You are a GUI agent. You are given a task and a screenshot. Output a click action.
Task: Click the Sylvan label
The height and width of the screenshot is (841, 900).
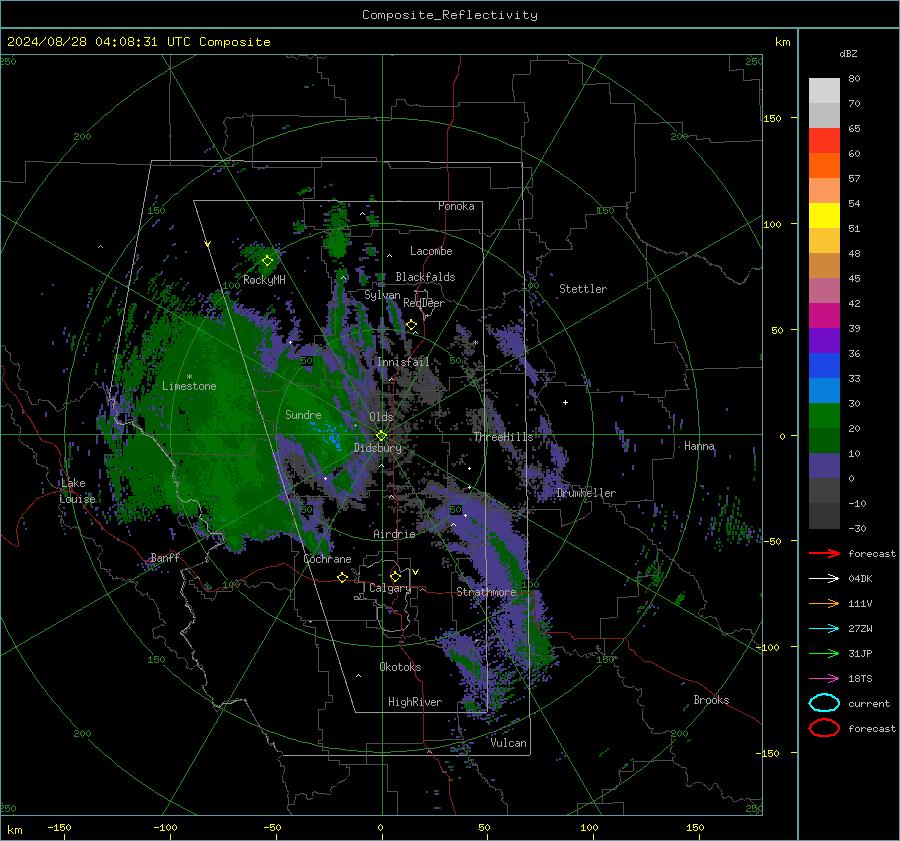(382, 295)
